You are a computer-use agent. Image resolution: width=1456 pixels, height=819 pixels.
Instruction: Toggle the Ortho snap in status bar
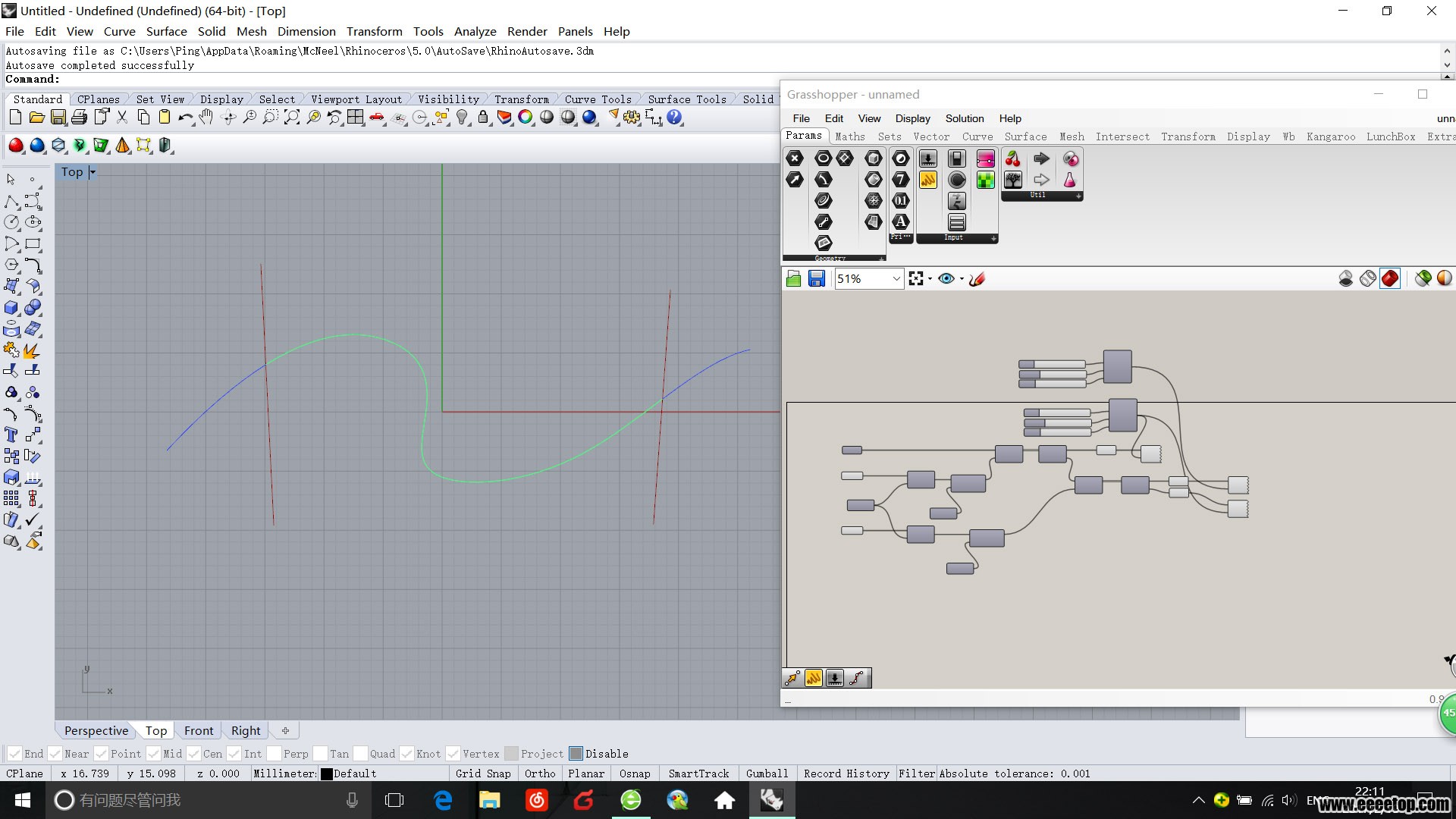540,773
